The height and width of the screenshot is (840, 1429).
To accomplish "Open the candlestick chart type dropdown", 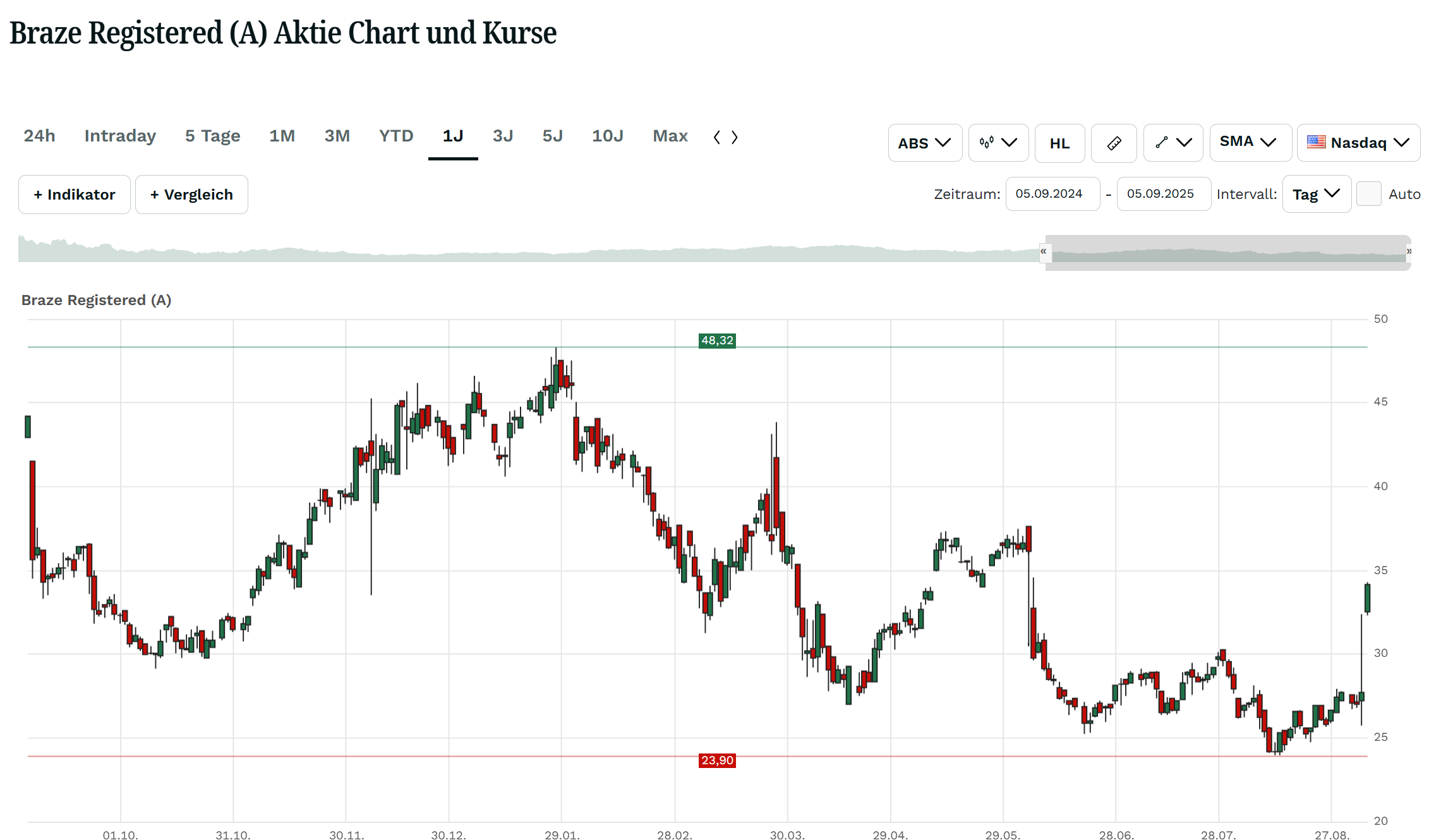I will click(998, 143).
